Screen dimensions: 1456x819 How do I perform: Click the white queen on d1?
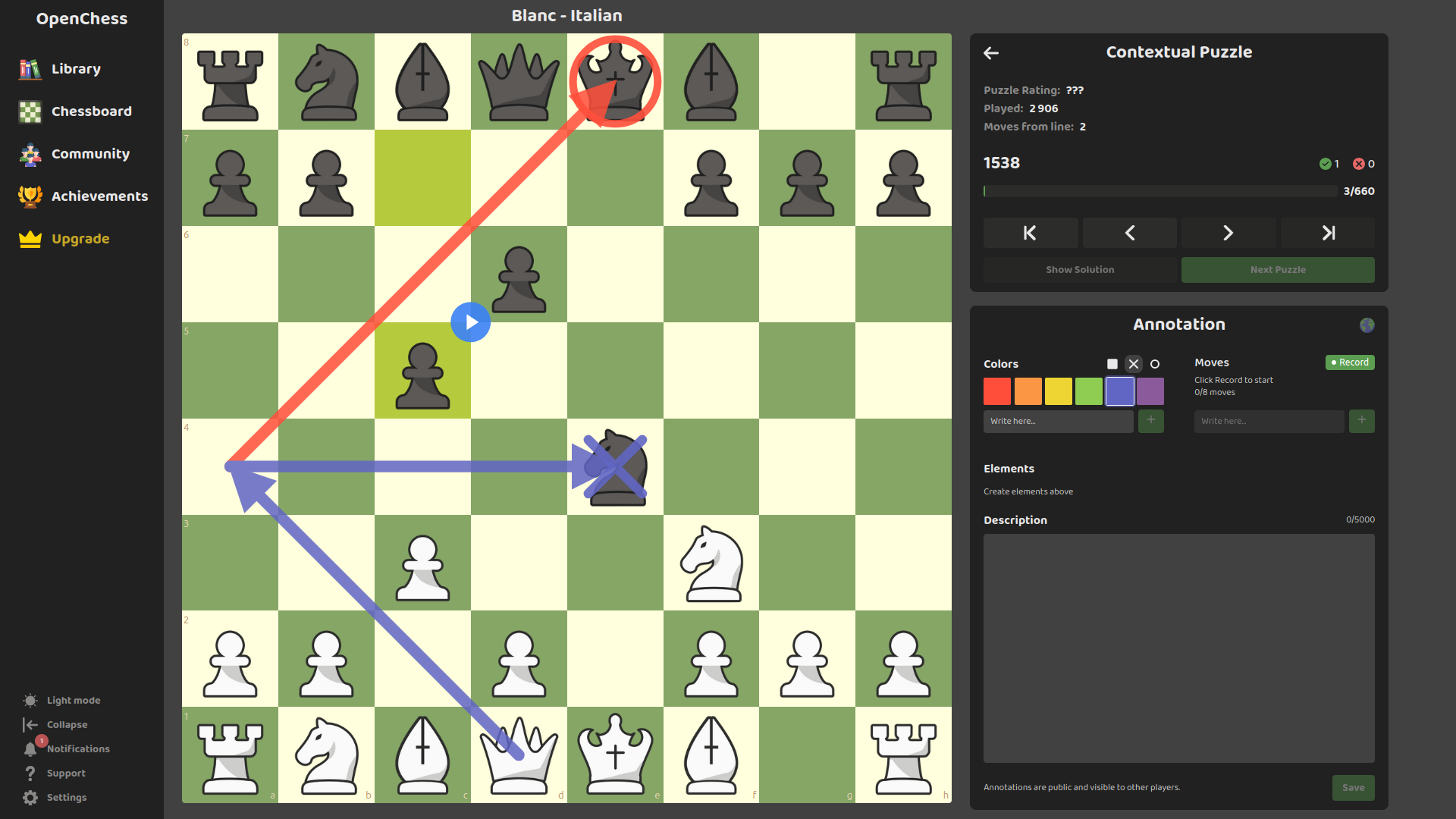click(x=519, y=755)
